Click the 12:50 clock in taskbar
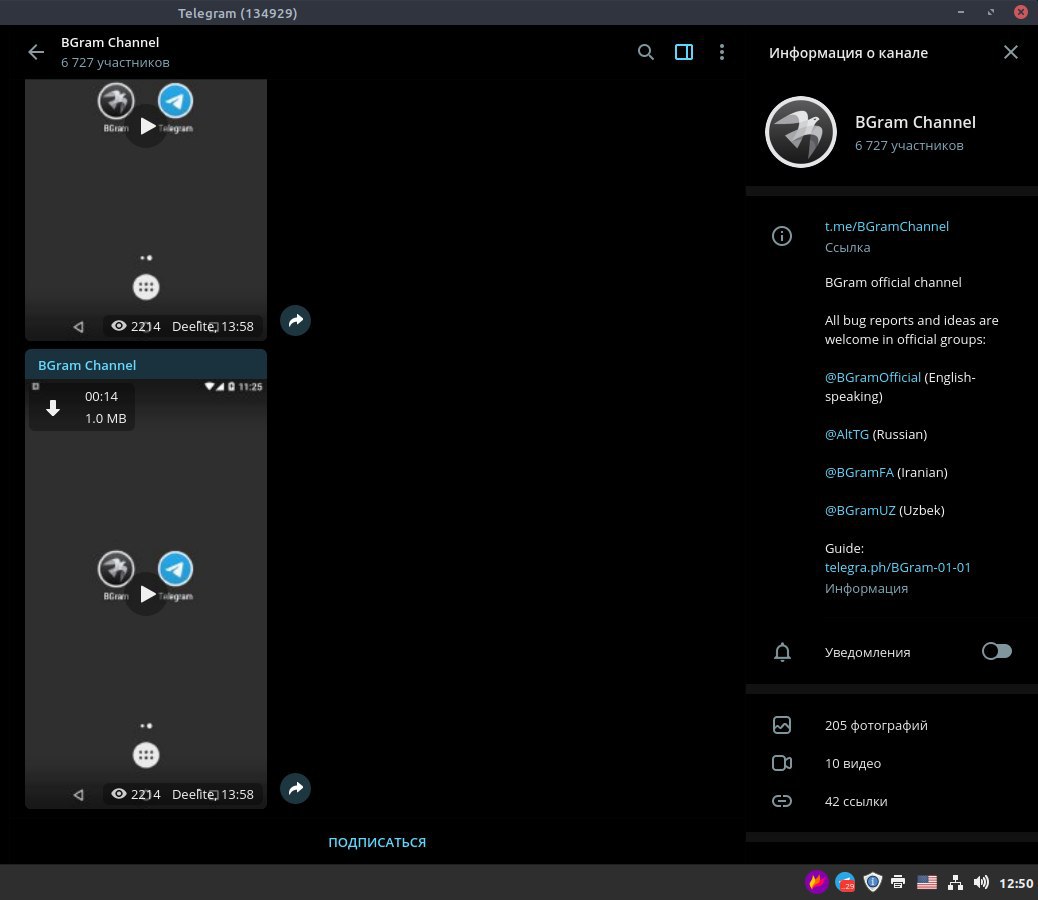 point(1015,883)
